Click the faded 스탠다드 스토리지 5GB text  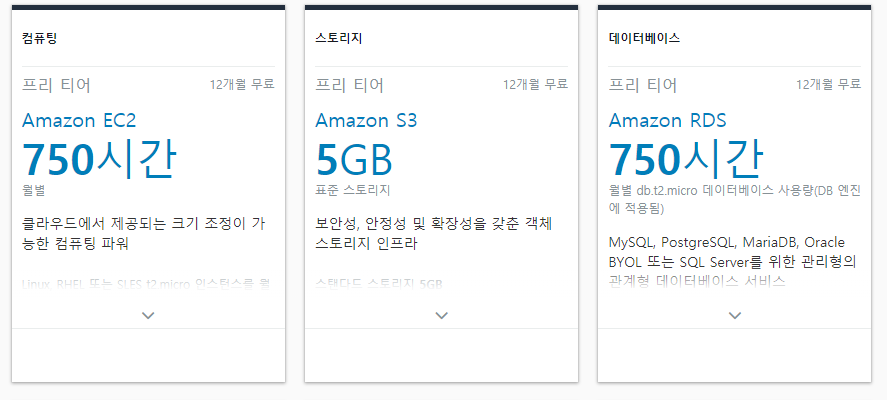pyautogui.click(x=378, y=283)
